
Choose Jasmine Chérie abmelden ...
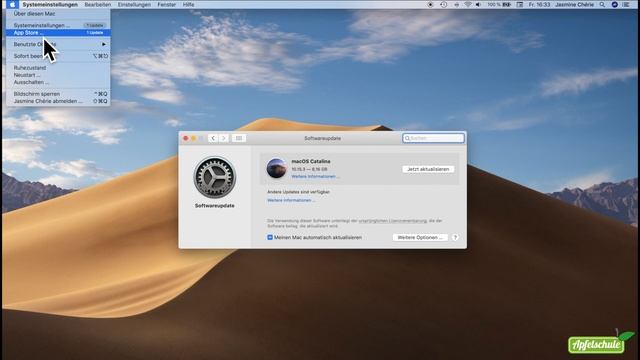58,101
